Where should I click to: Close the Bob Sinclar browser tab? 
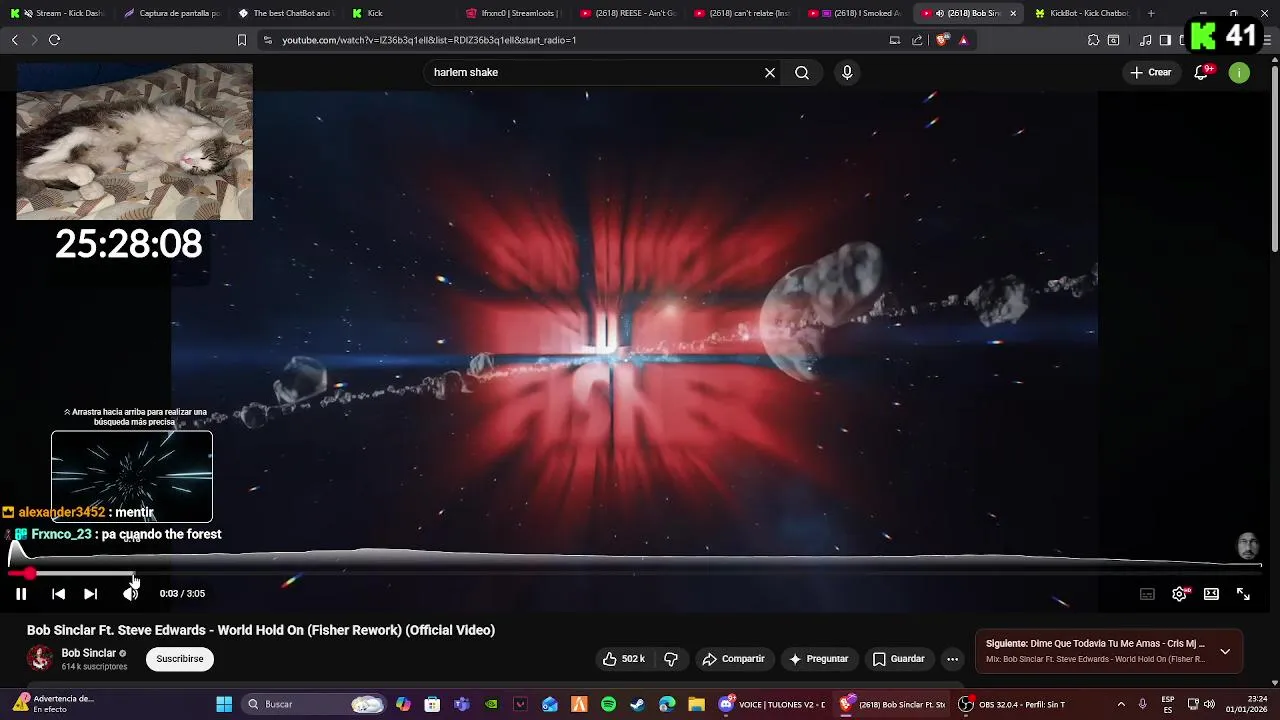pyautogui.click(x=1013, y=13)
